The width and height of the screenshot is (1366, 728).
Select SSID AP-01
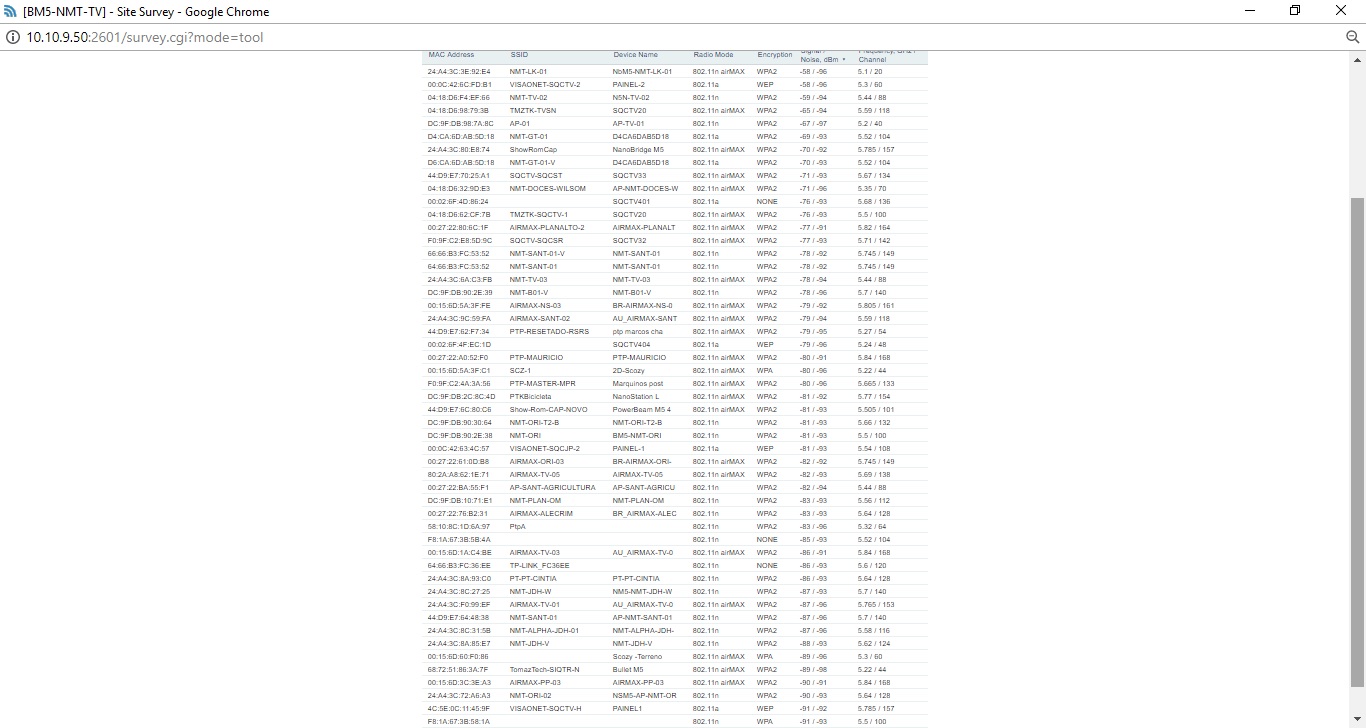(x=519, y=124)
